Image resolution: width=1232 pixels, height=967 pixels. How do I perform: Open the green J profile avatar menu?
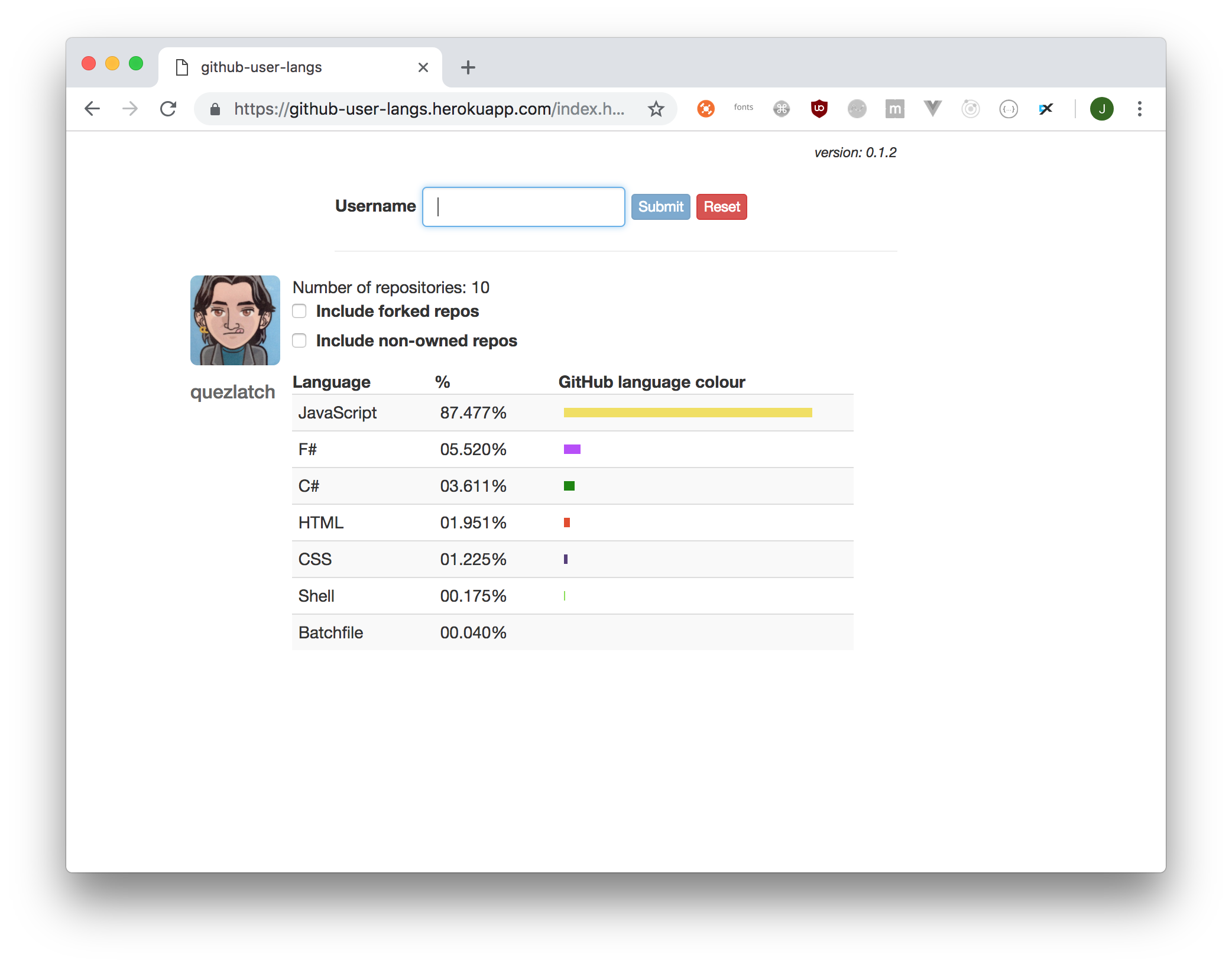tap(1101, 109)
